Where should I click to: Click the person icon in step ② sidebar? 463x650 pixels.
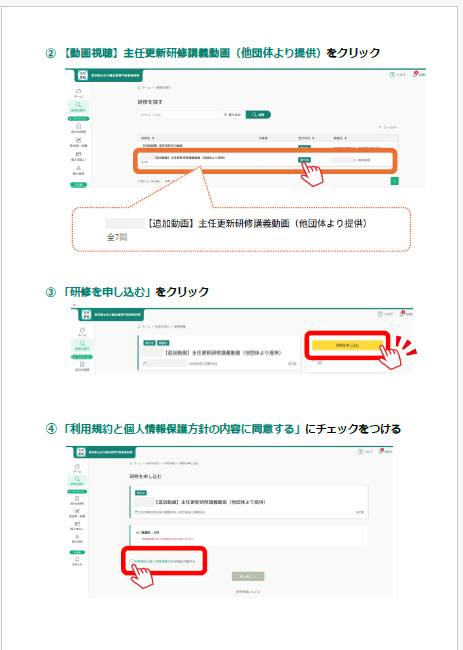pos(78,168)
